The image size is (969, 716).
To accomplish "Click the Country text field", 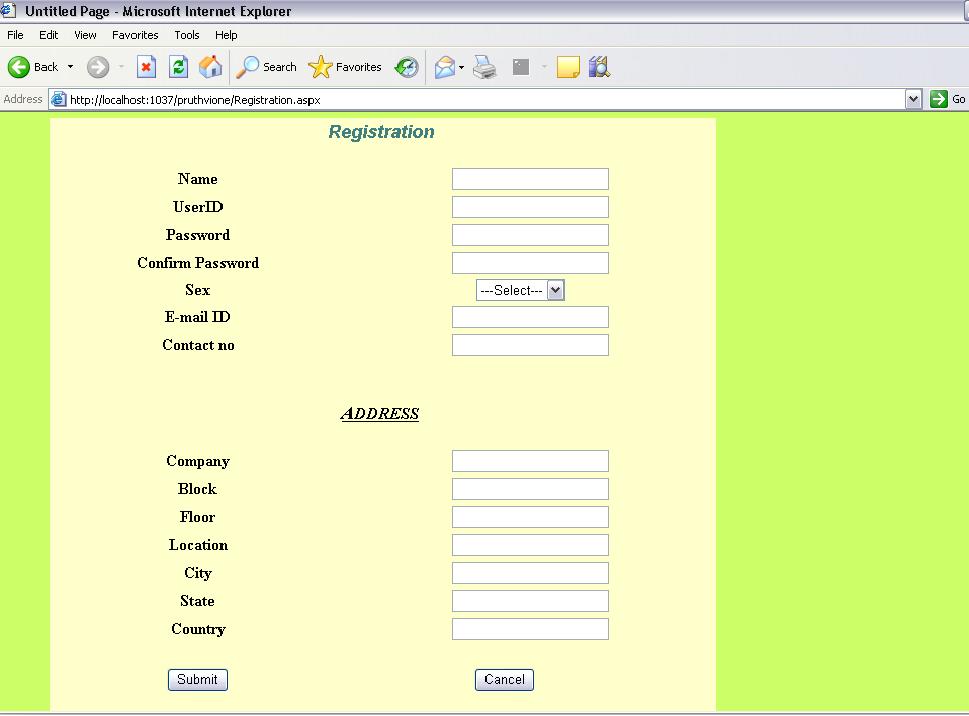I will click(x=530, y=629).
